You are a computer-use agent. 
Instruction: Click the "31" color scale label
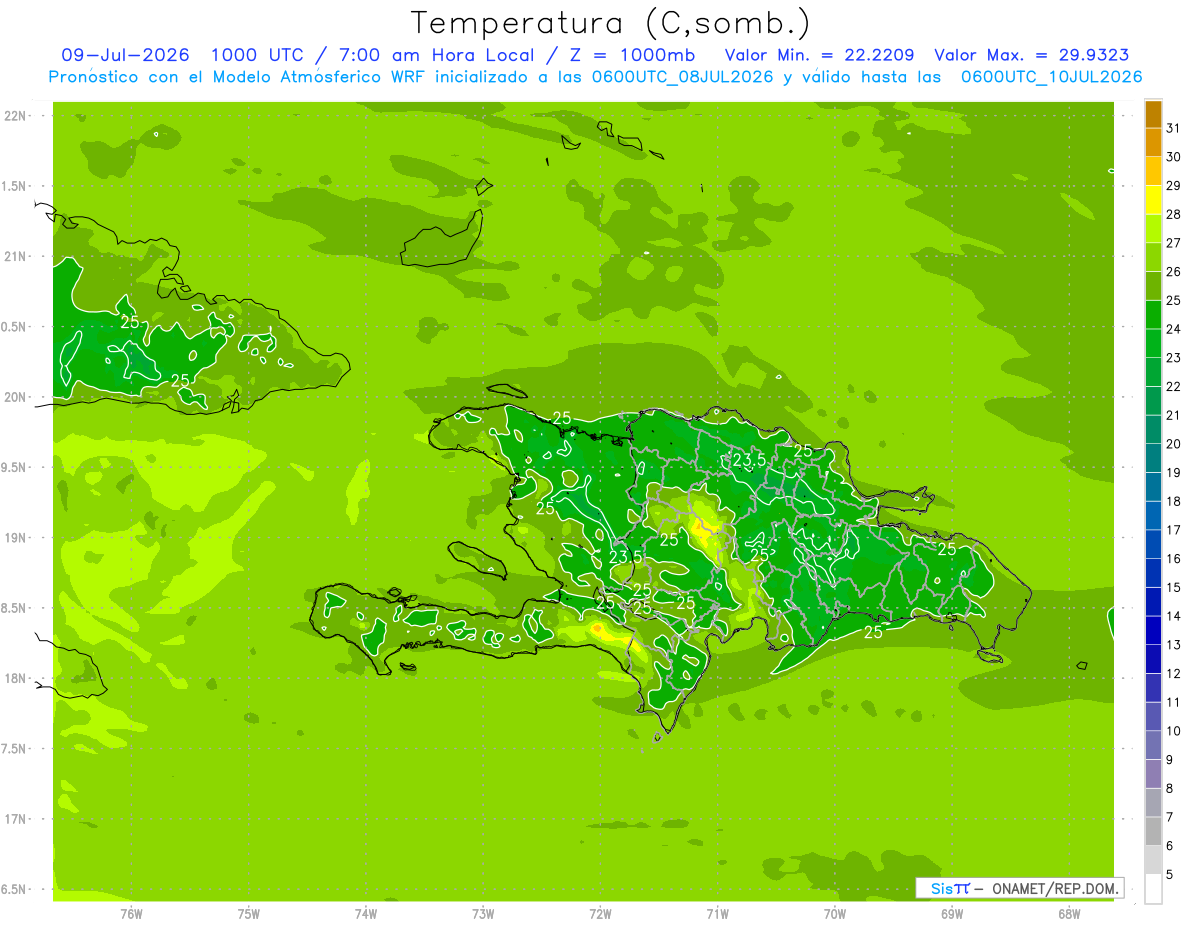click(1173, 128)
